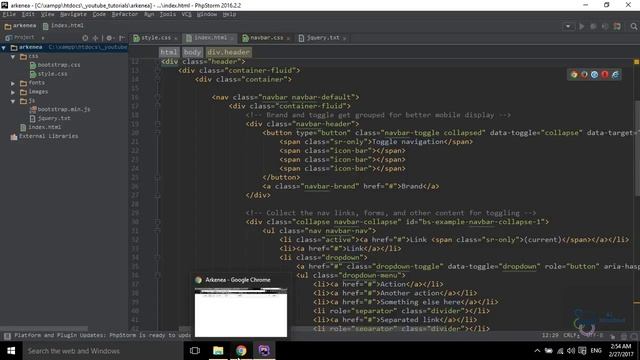
Task: Open in Opera browser icon in editor
Action: [x=604, y=74]
